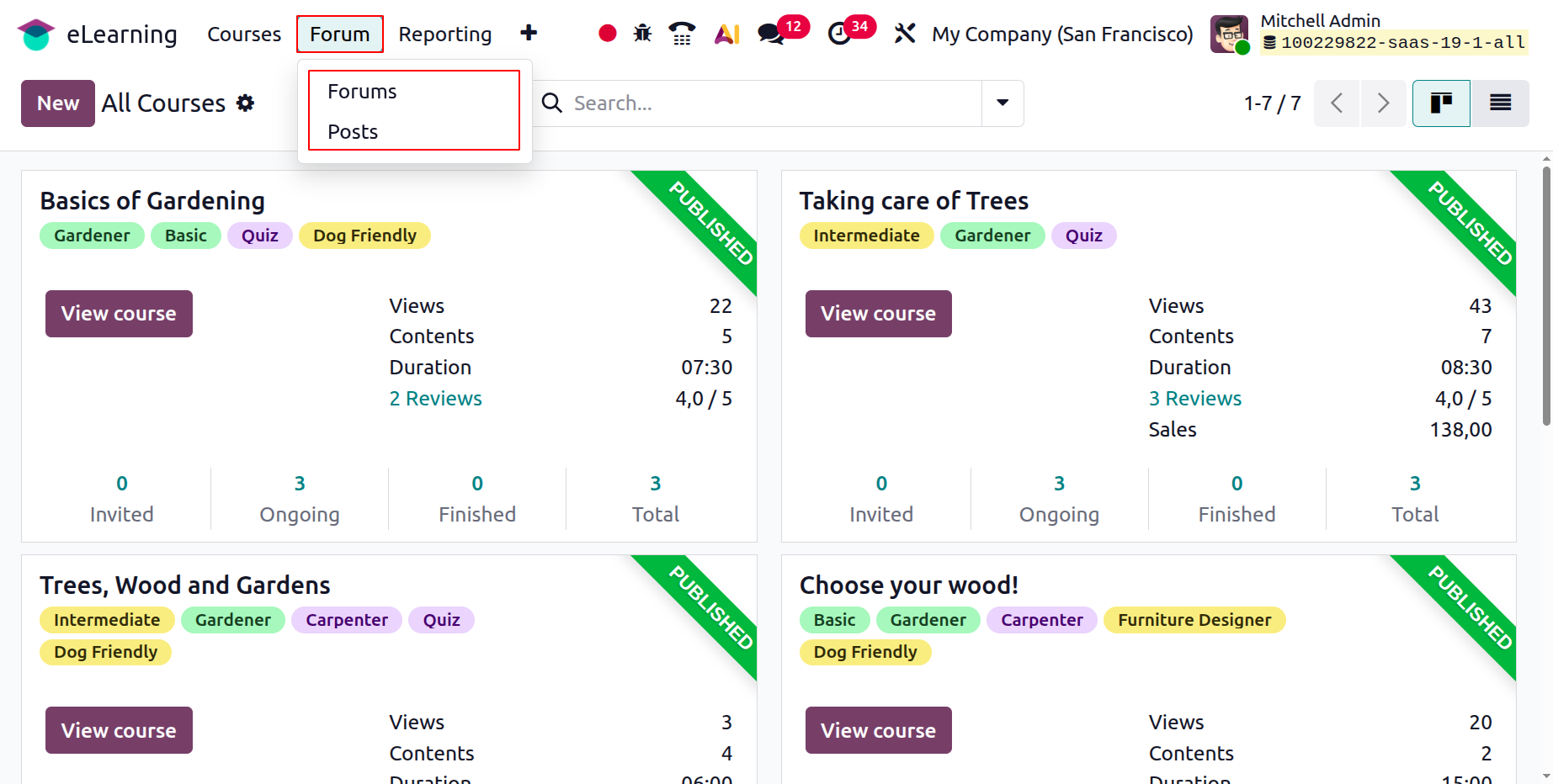Open the debug bug icon menu

click(x=642, y=34)
